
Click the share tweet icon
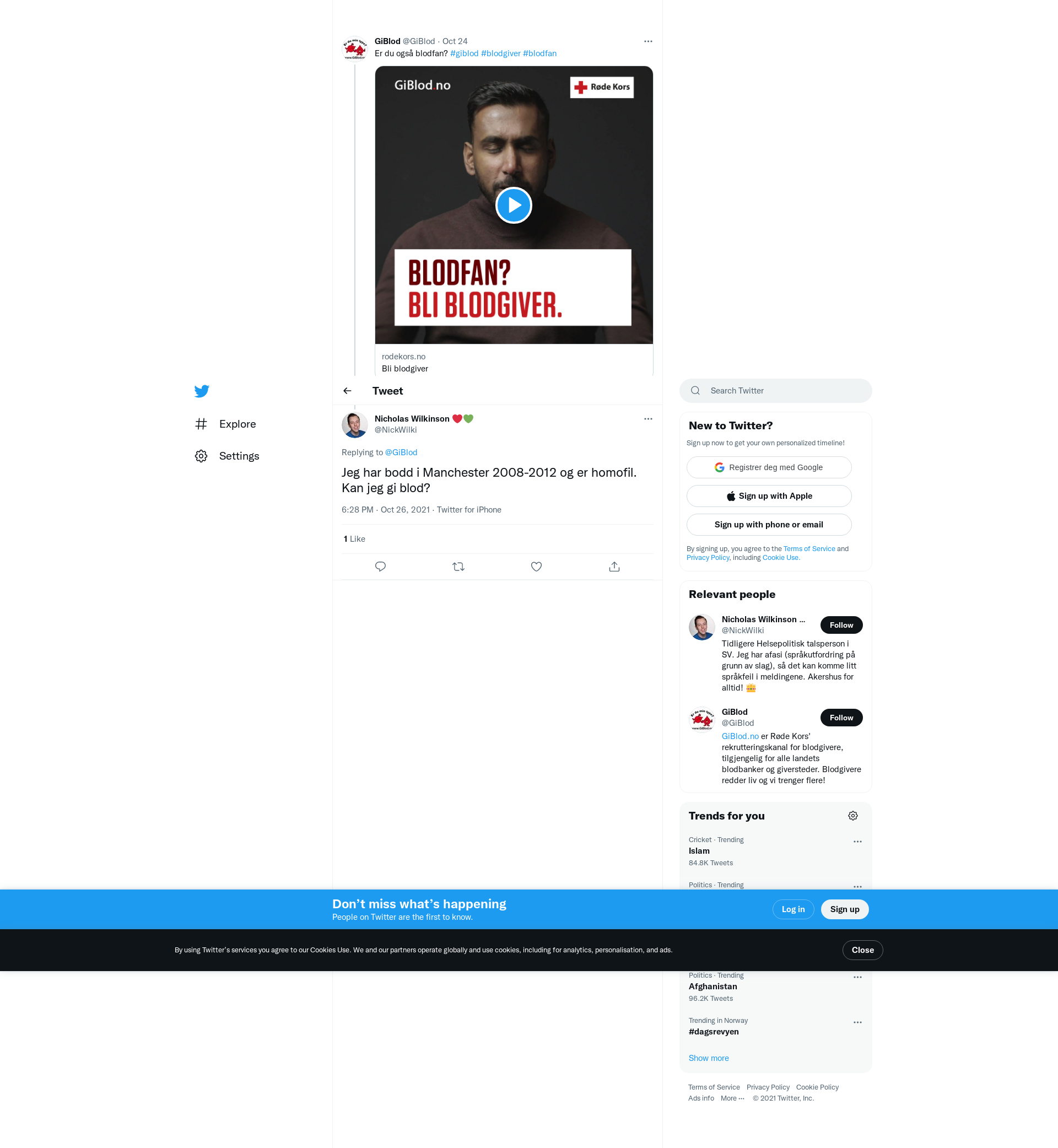(614, 566)
